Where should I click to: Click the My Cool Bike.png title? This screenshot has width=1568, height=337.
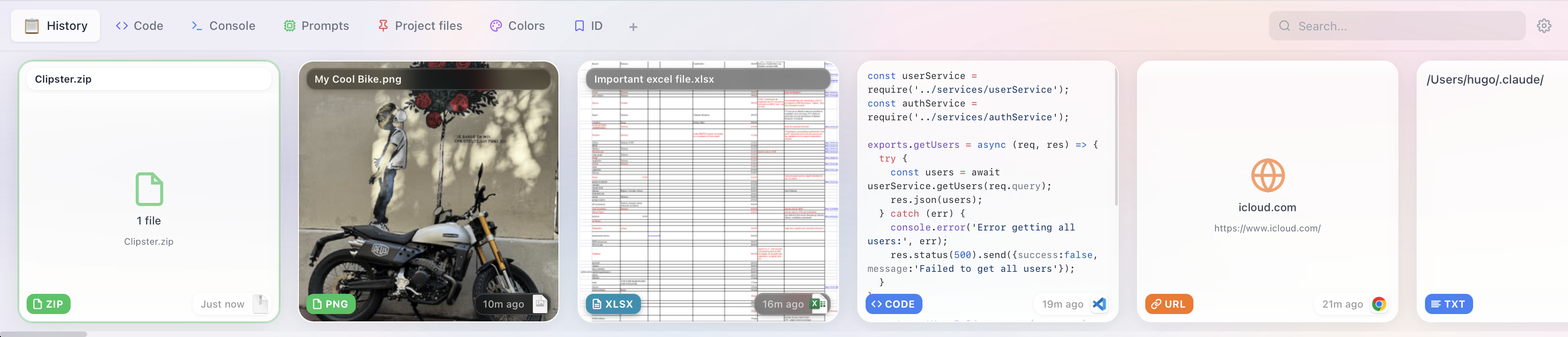[358, 79]
